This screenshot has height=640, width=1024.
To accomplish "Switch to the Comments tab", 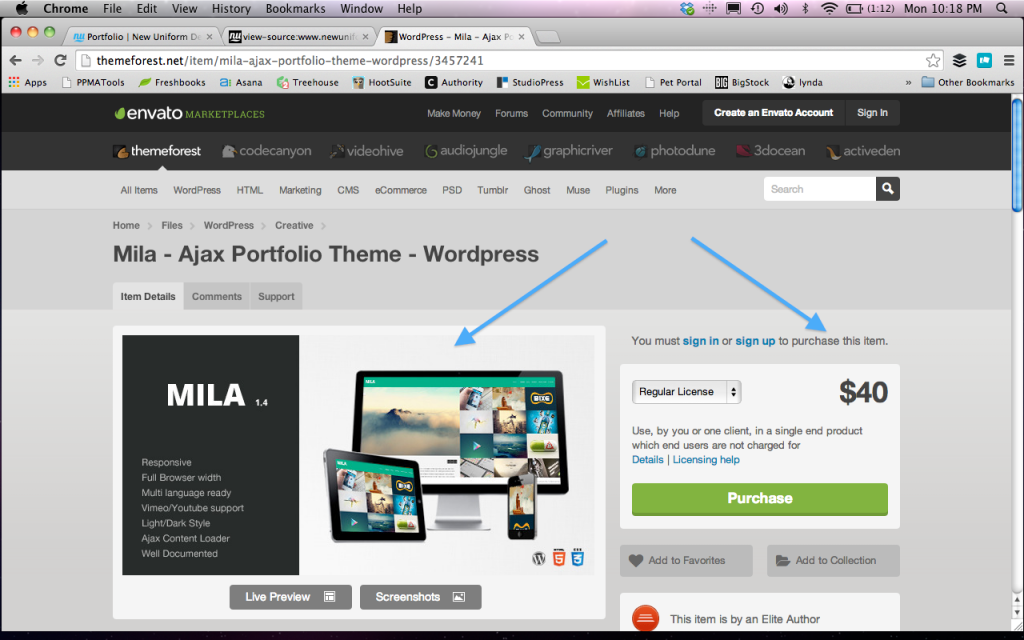I will (217, 296).
